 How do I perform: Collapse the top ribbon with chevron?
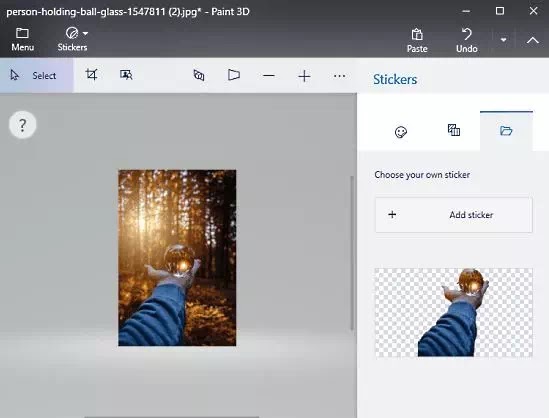533,40
